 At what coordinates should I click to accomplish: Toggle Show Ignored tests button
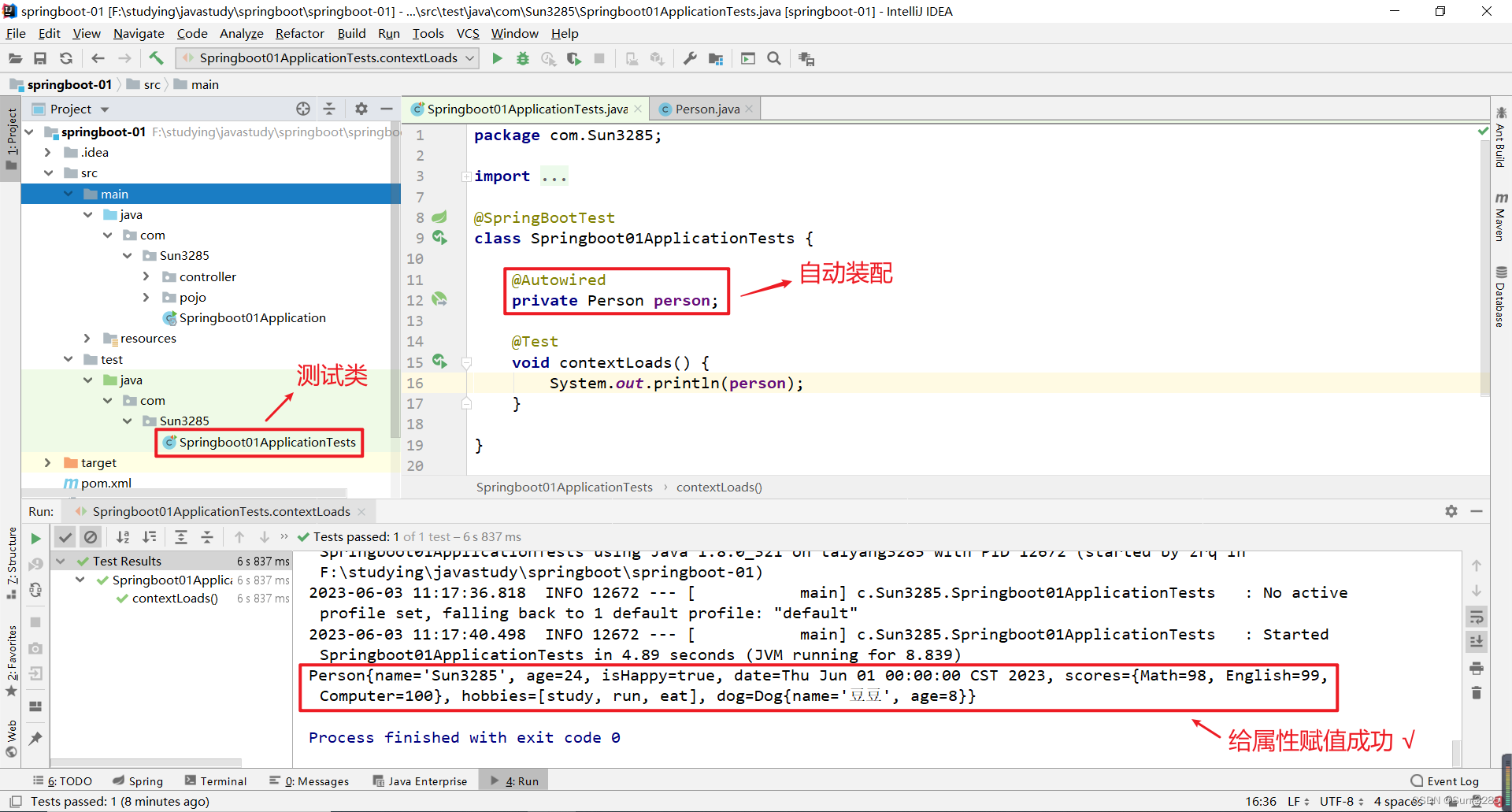pyautogui.click(x=91, y=537)
